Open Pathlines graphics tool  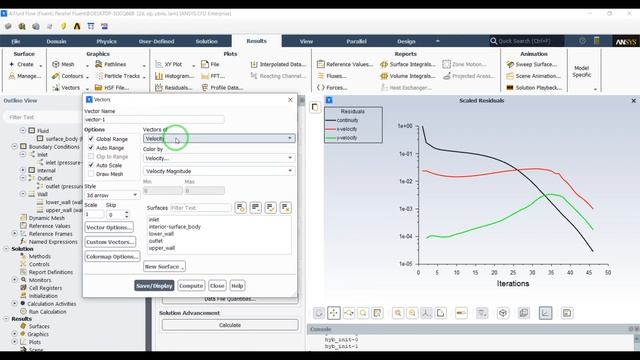click(111, 64)
